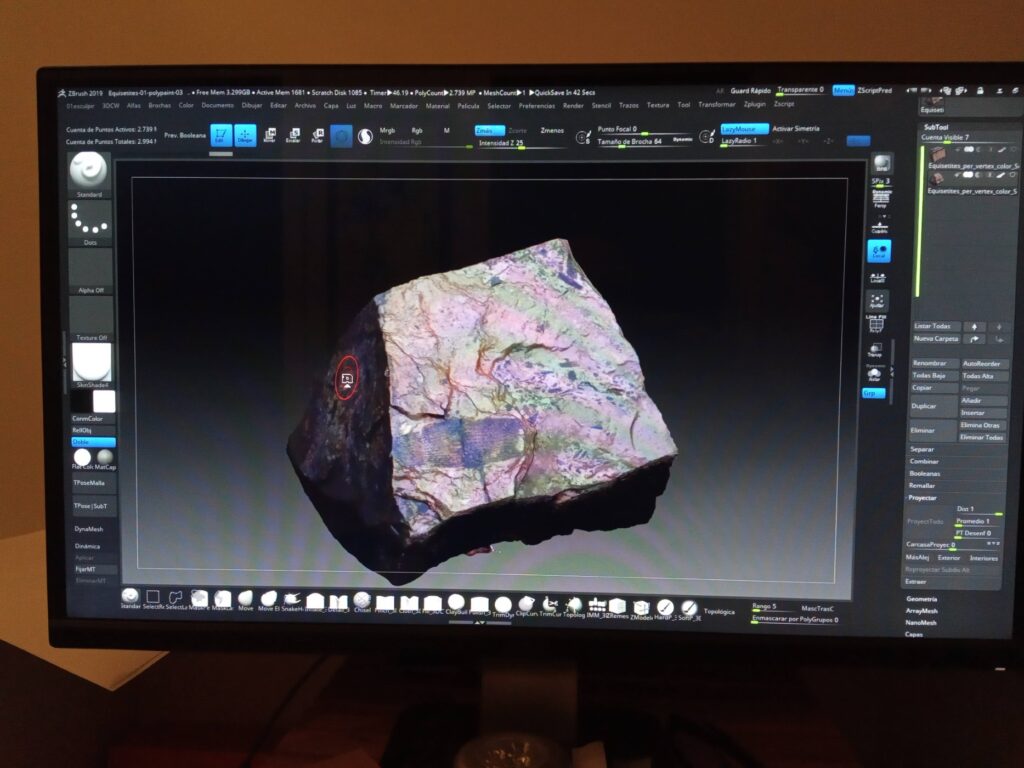Toggle the Rgb mode
Screen dimensions: 1024x768
[x=417, y=131]
